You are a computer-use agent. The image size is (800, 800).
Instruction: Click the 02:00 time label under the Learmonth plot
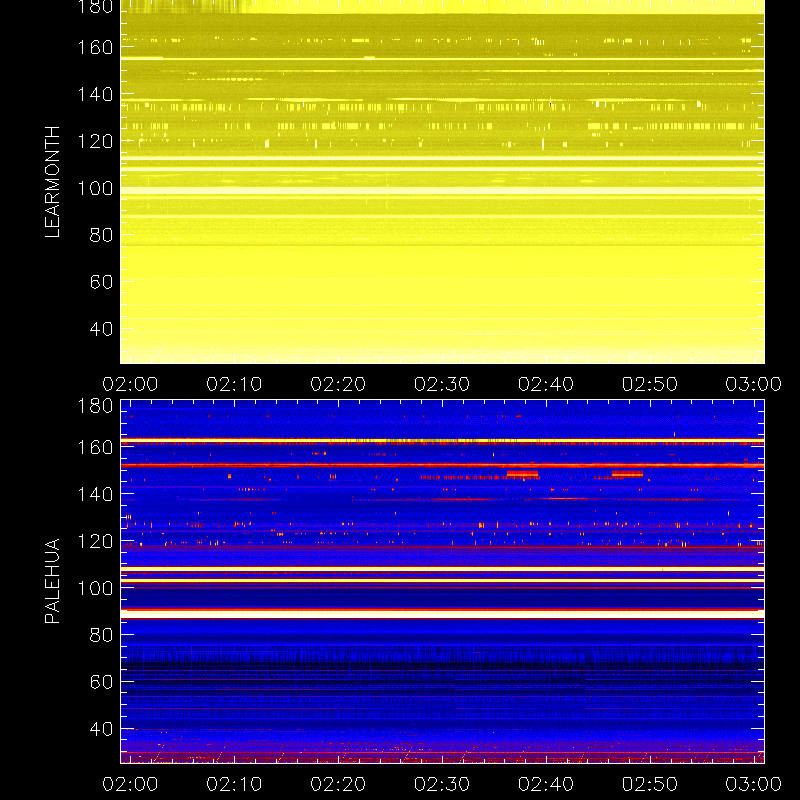[130, 384]
